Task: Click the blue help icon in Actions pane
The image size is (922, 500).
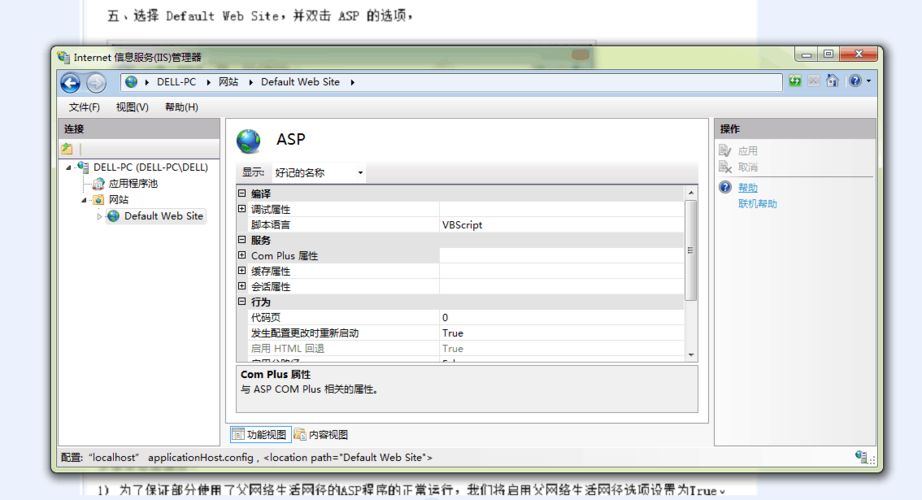Action: [x=725, y=187]
